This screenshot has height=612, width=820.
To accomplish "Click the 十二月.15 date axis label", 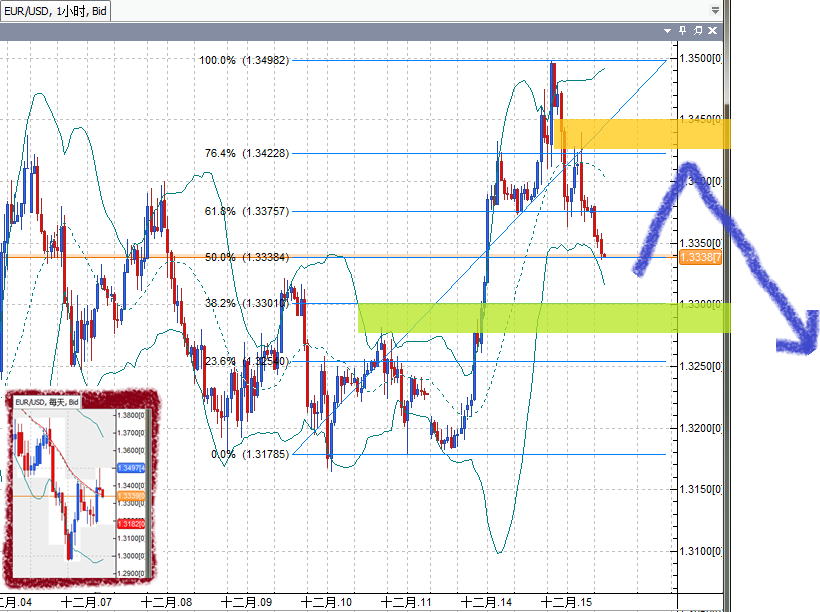I will coord(566,602).
